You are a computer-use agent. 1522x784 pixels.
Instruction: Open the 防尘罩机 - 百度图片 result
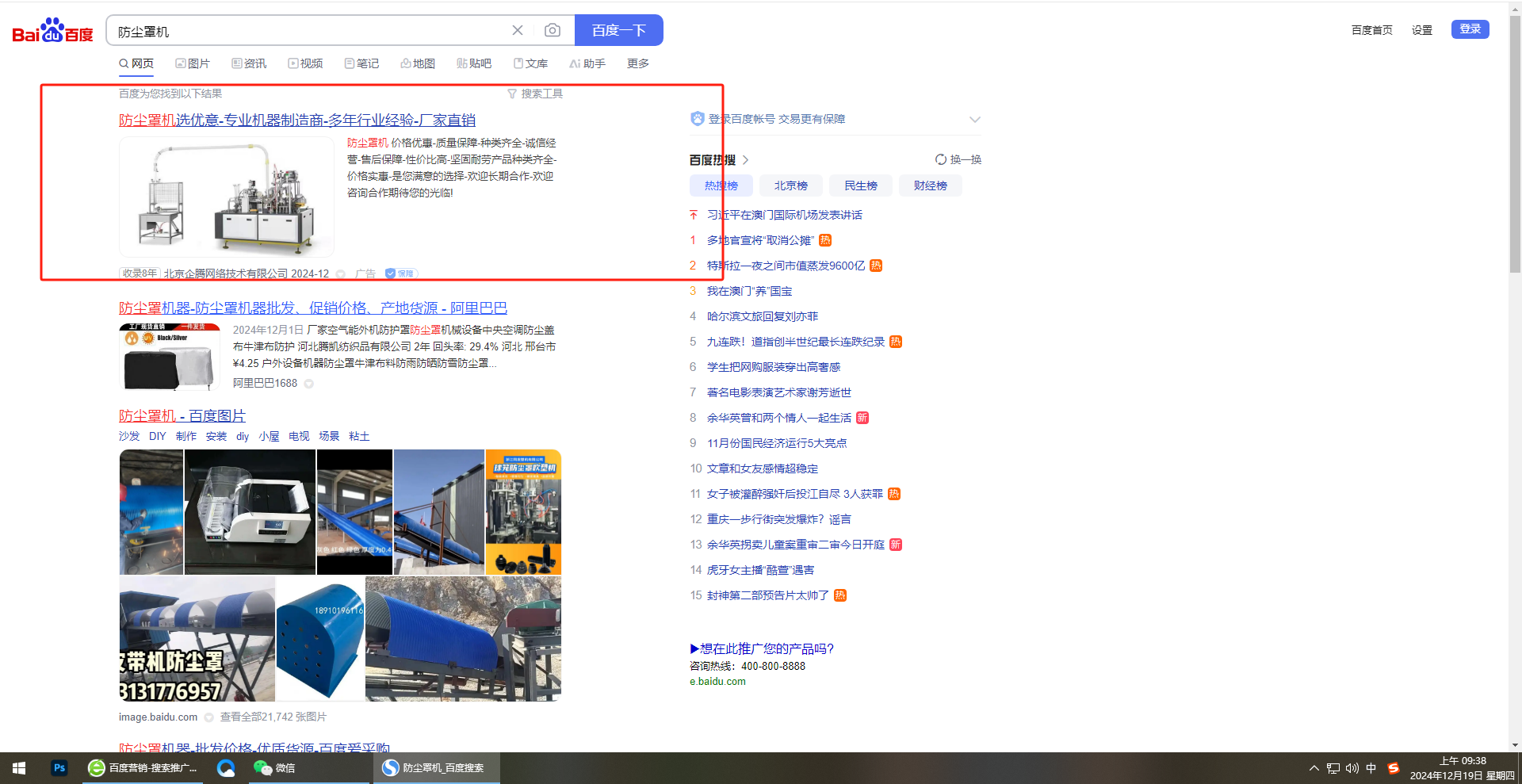coord(182,416)
